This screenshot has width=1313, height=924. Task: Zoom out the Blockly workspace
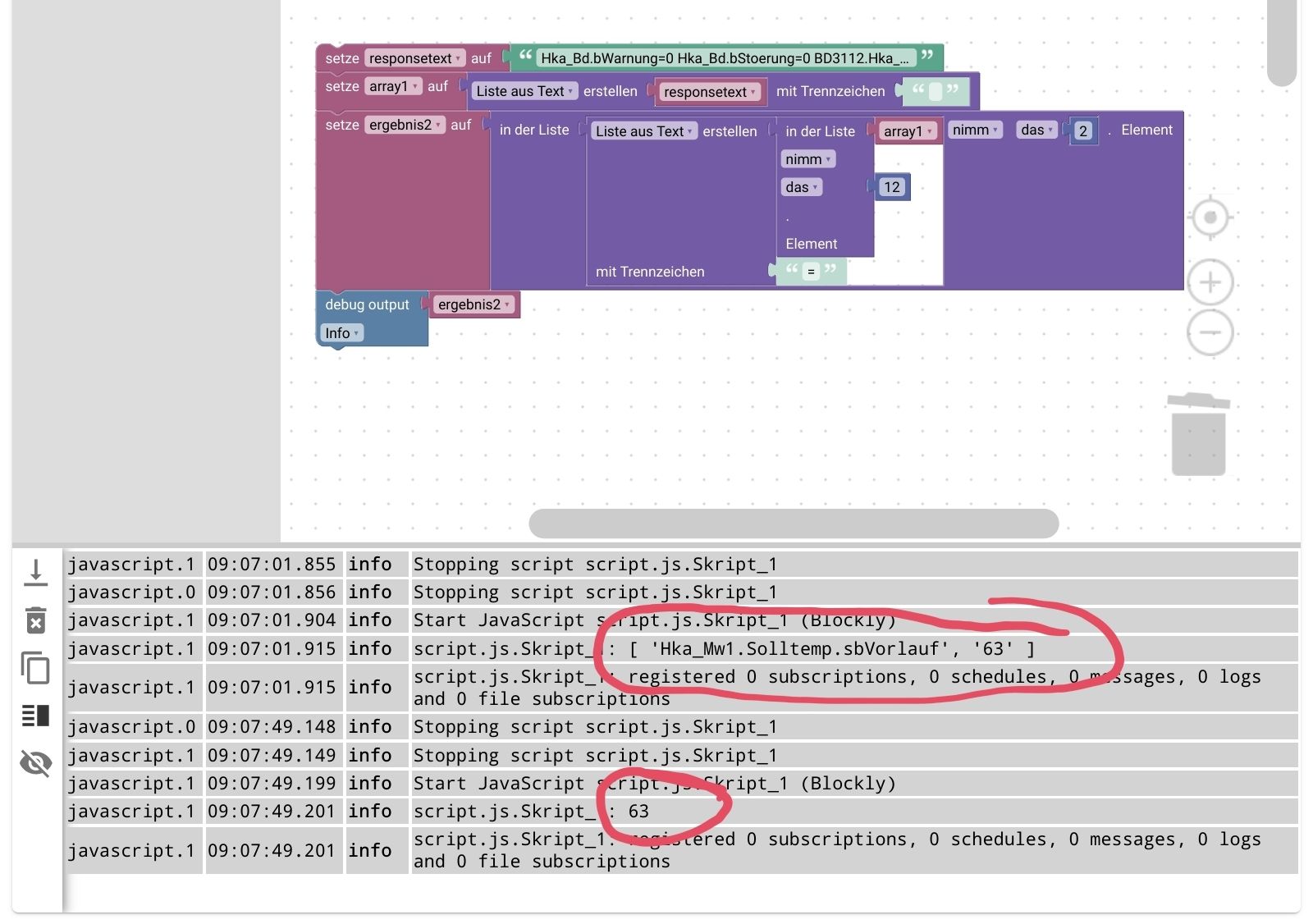coord(1210,332)
